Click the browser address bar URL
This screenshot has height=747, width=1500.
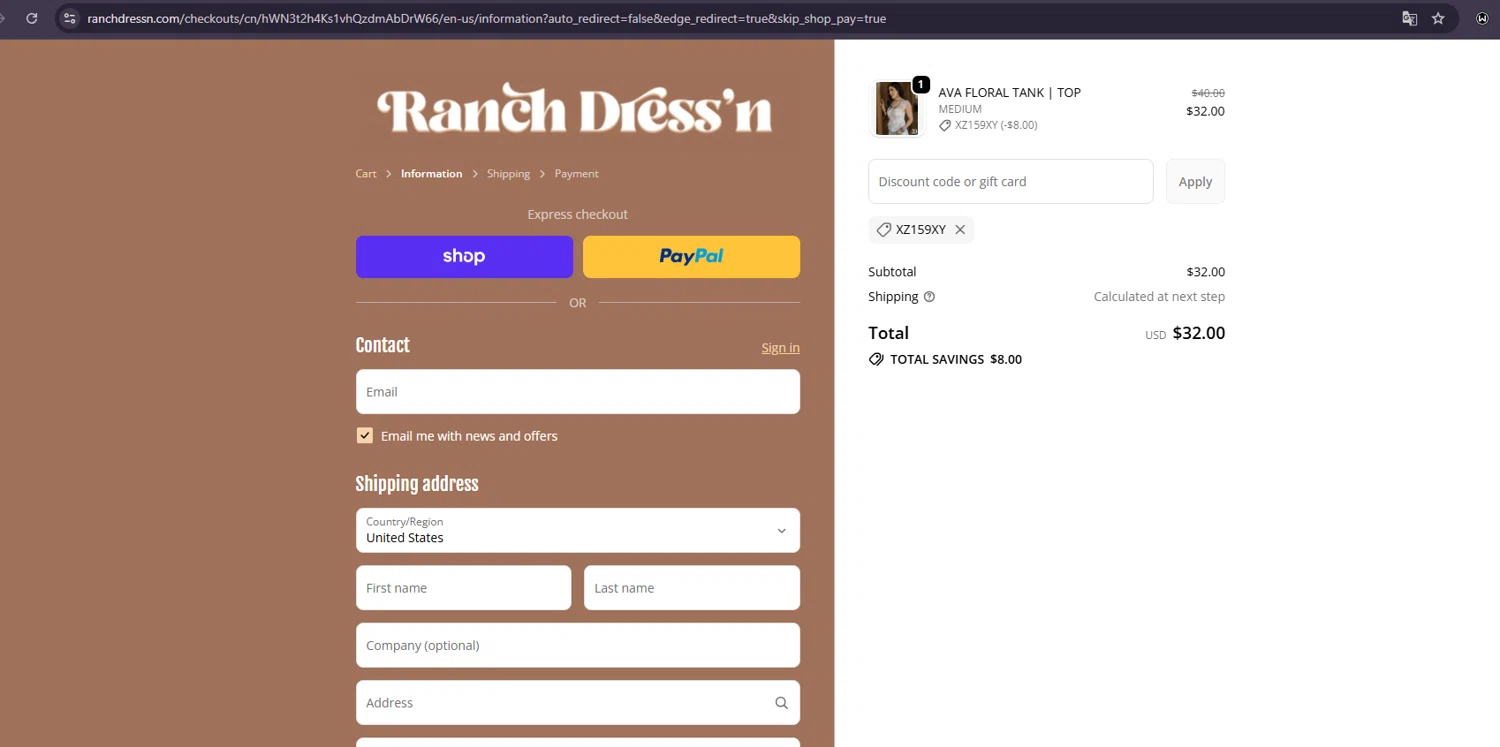click(486, 19)
